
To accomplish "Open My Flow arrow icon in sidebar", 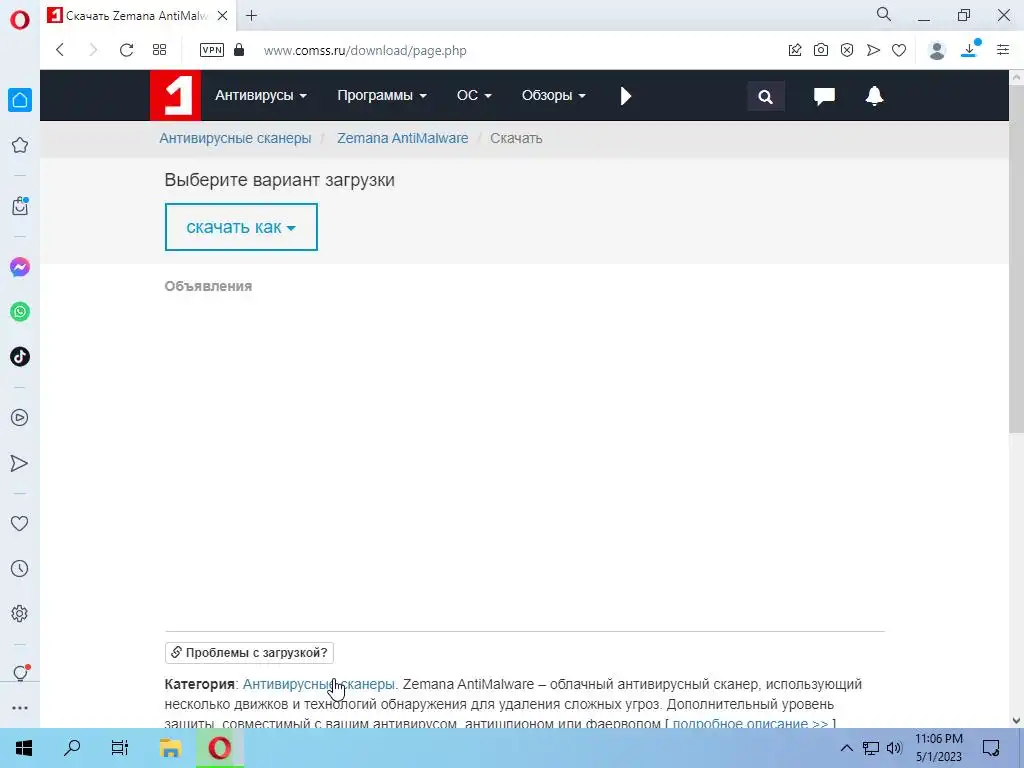I will tap(20, 463).
